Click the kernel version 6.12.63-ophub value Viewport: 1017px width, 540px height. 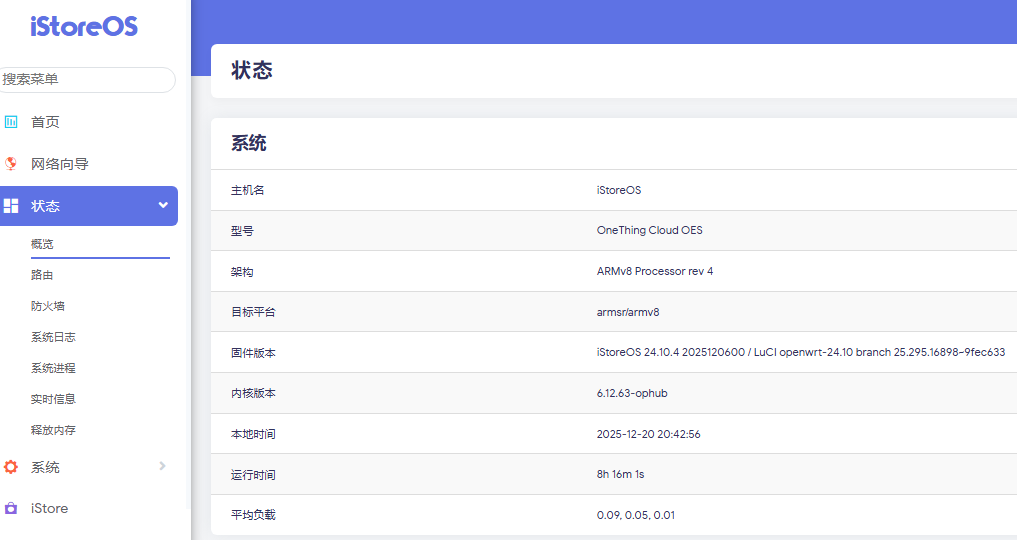[632, 393]
